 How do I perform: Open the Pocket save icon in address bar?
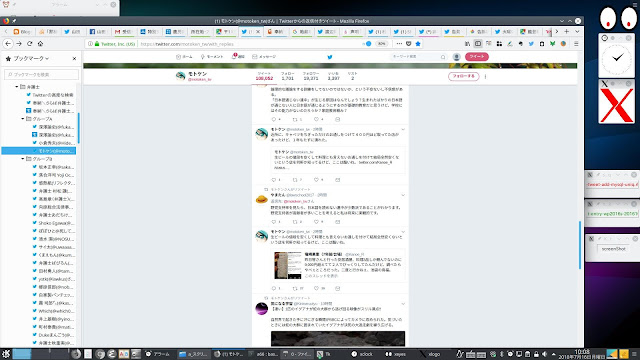(x=409, y=44)
